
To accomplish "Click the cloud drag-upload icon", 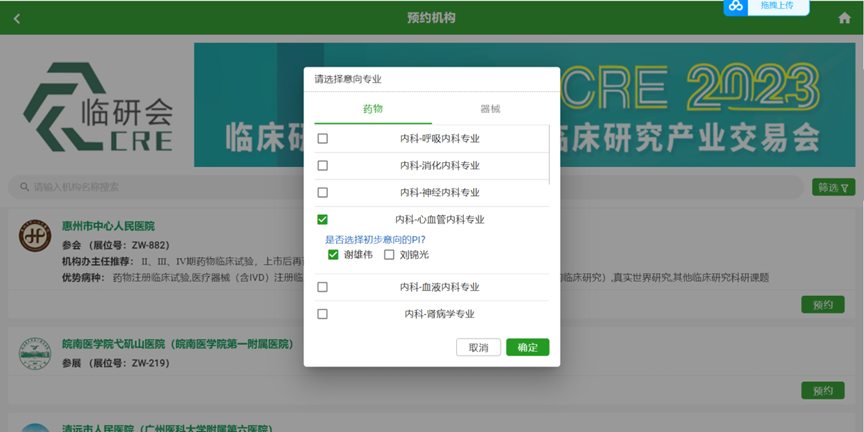I will [736, 6].
